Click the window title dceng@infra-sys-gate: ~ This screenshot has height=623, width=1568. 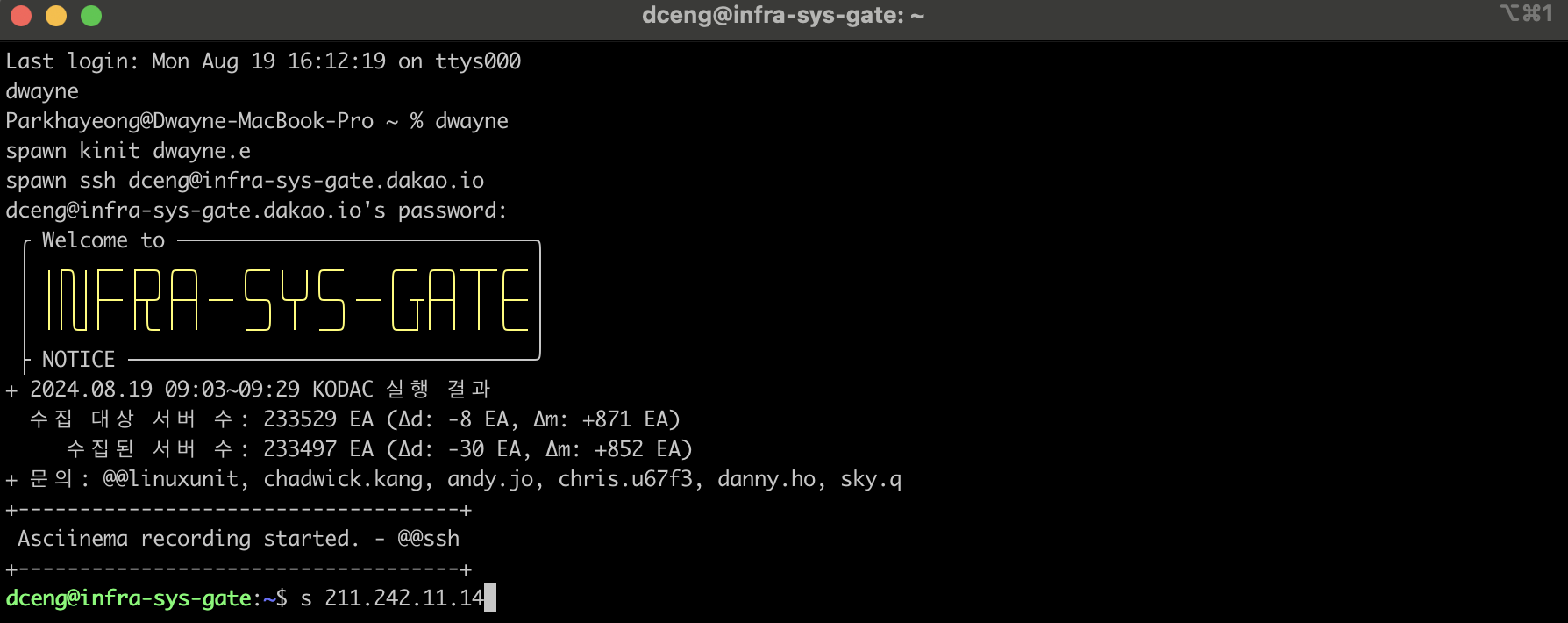point(783,15)
